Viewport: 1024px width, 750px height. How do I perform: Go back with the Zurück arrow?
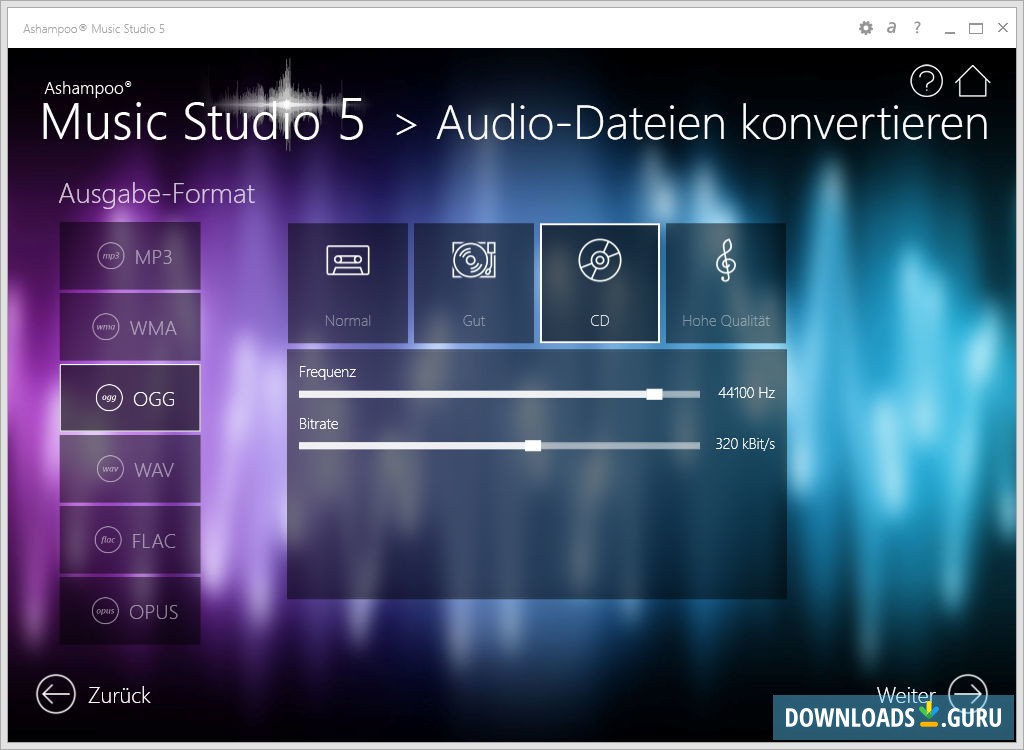pos(56,694)
